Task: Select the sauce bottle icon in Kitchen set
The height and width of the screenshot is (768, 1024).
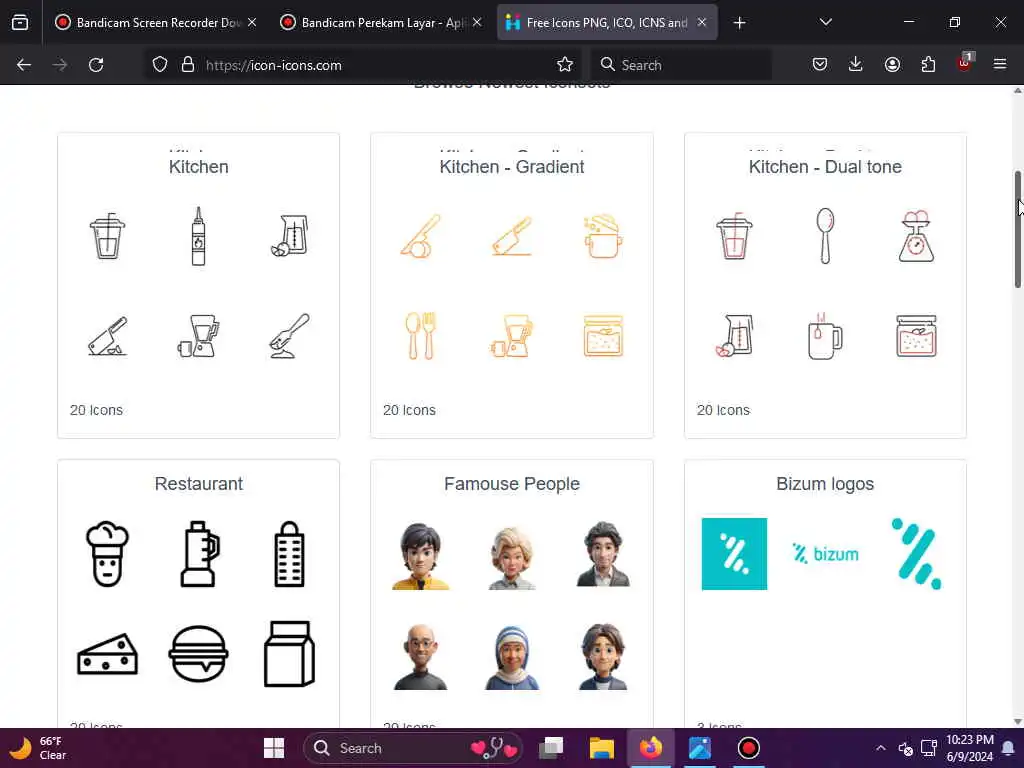Action: 199,236
